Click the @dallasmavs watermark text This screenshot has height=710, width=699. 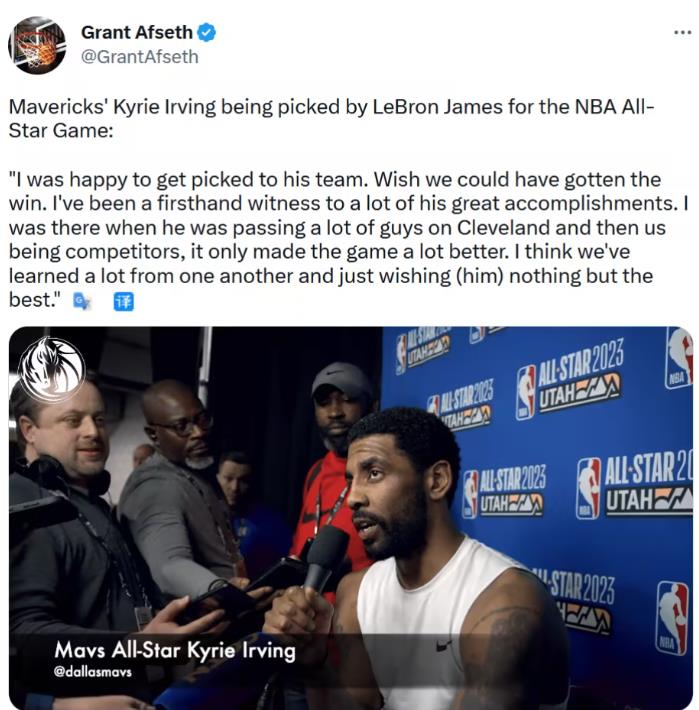tap(92, 672)
